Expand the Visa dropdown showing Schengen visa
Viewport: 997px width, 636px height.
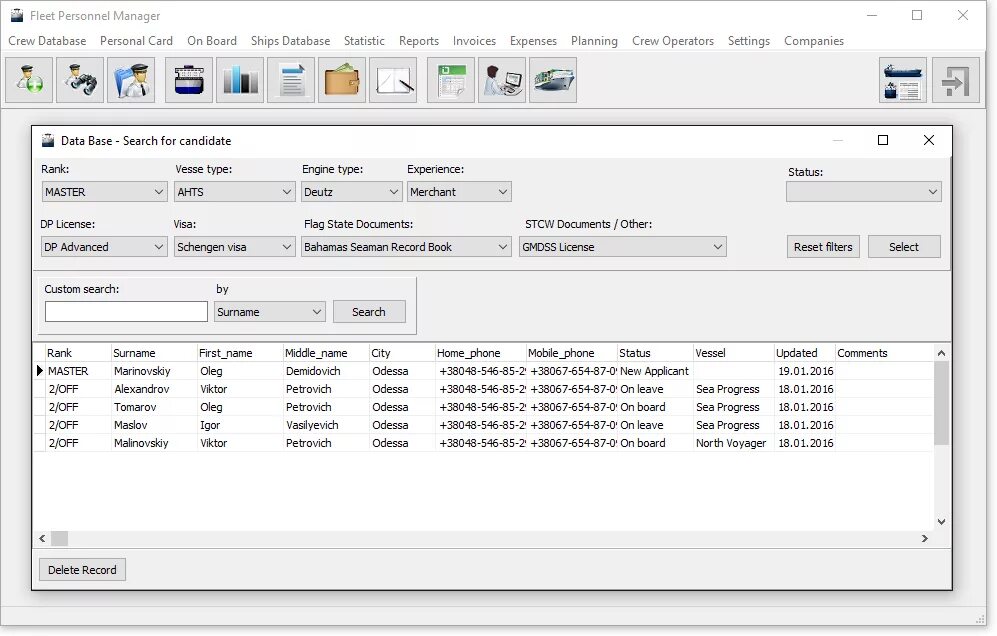point(234,247)
